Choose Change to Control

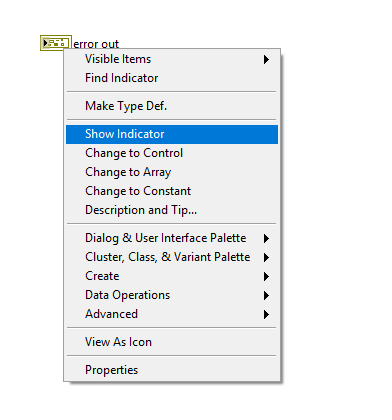[172, 153]
